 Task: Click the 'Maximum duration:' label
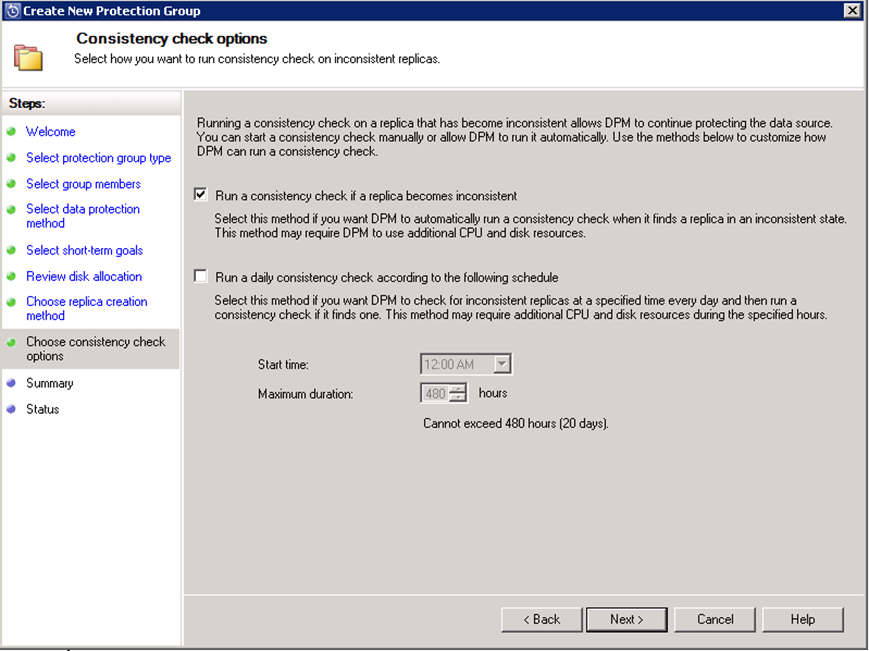tap(305, 394)
